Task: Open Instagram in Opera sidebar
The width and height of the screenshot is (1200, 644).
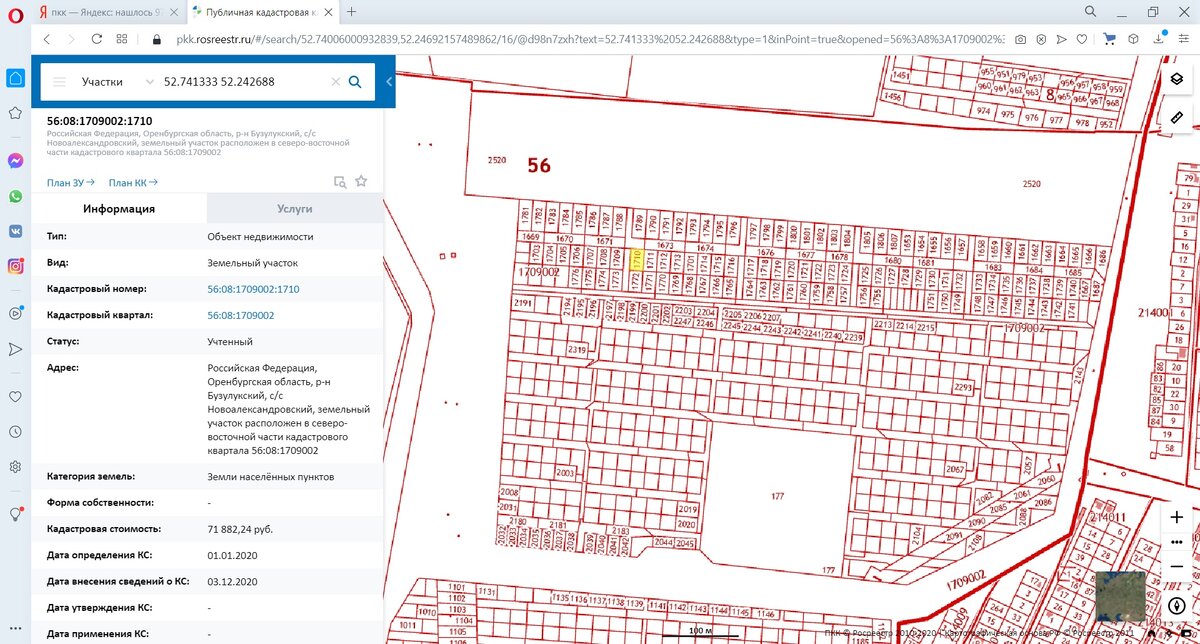Action: pos(15,266)
